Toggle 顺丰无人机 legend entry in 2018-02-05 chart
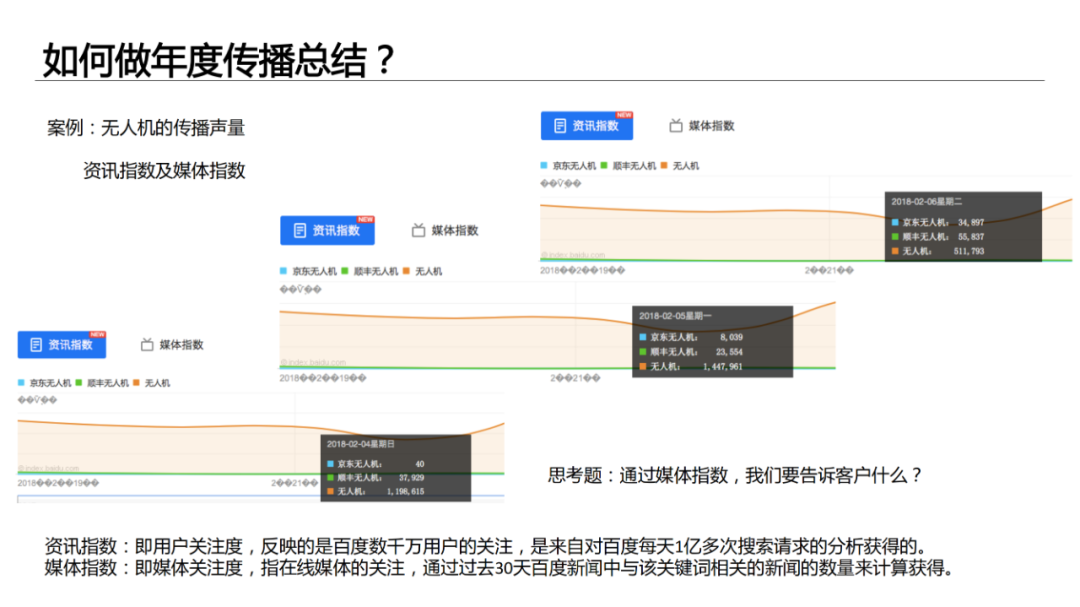 [x=370, y=271]
